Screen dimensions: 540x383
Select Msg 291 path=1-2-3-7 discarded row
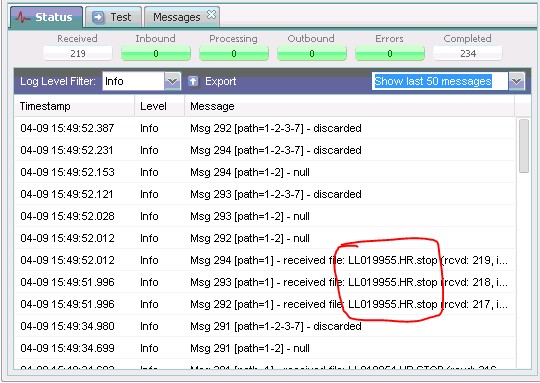coord(264,326)
